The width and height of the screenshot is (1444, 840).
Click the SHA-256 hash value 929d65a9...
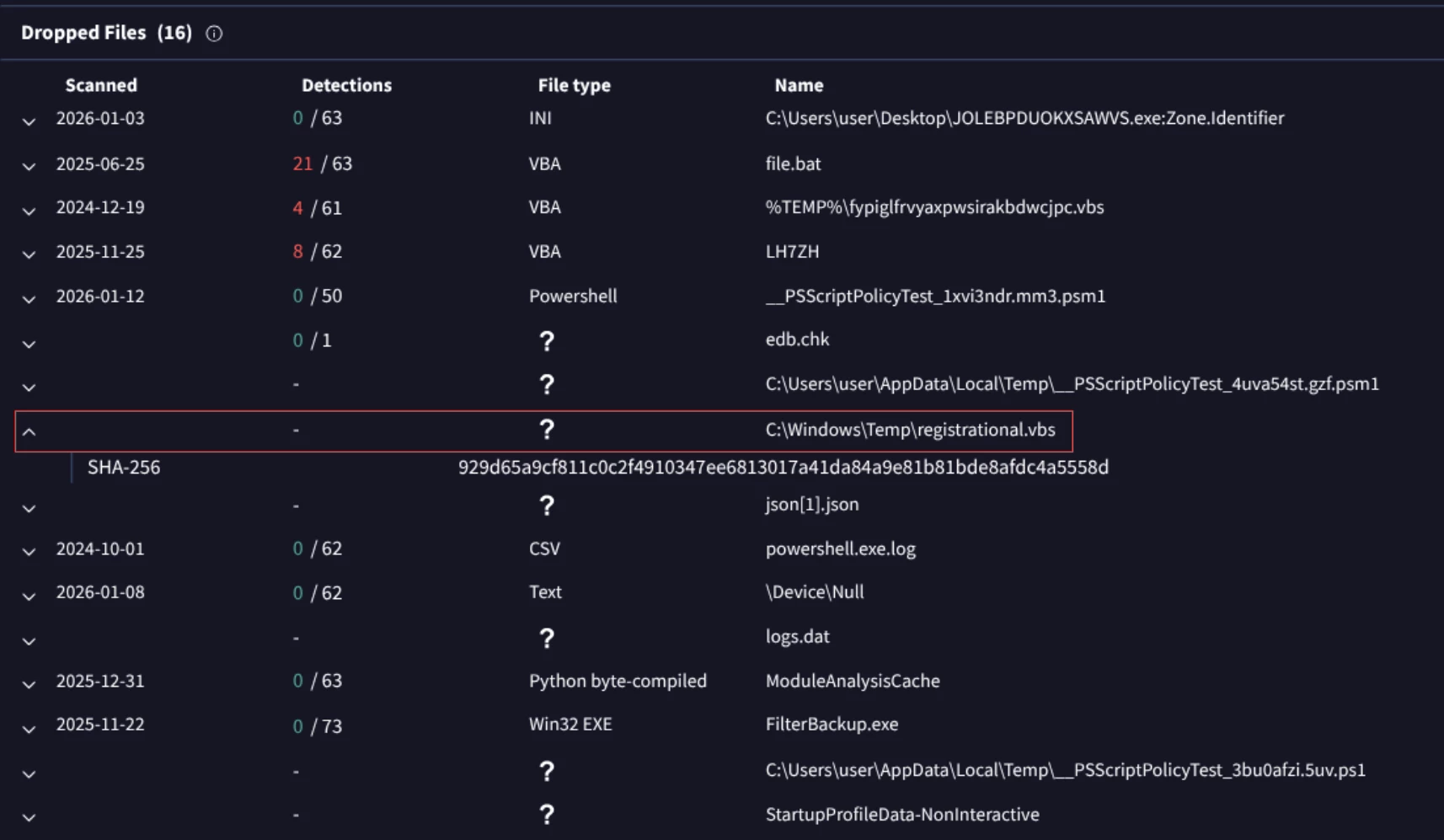point(784,467)
